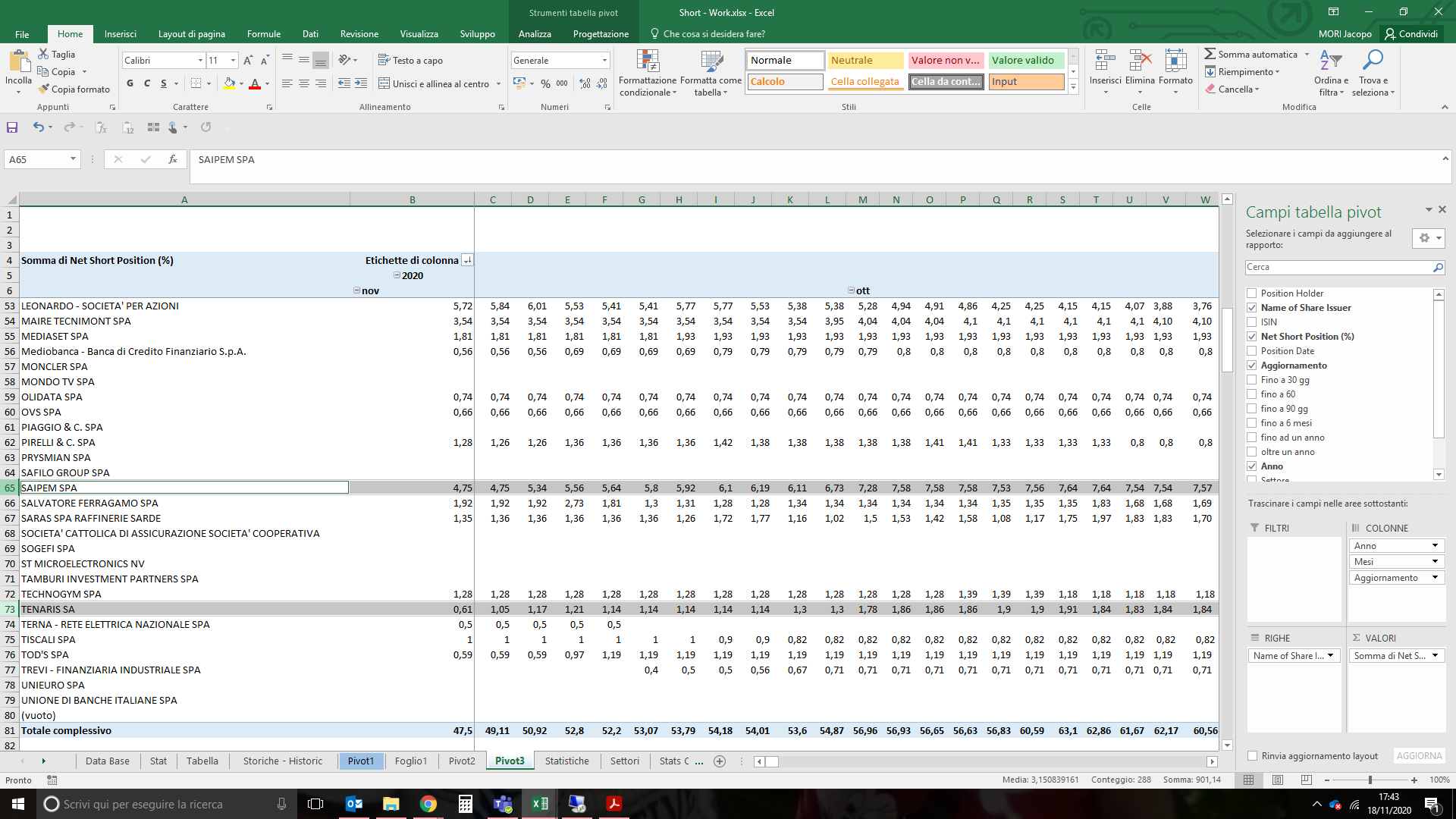Image resolution: width=1456 pixels, height=819 pixels.
Task: Collapse the ott month group
Action: click(x=851, y=290)
